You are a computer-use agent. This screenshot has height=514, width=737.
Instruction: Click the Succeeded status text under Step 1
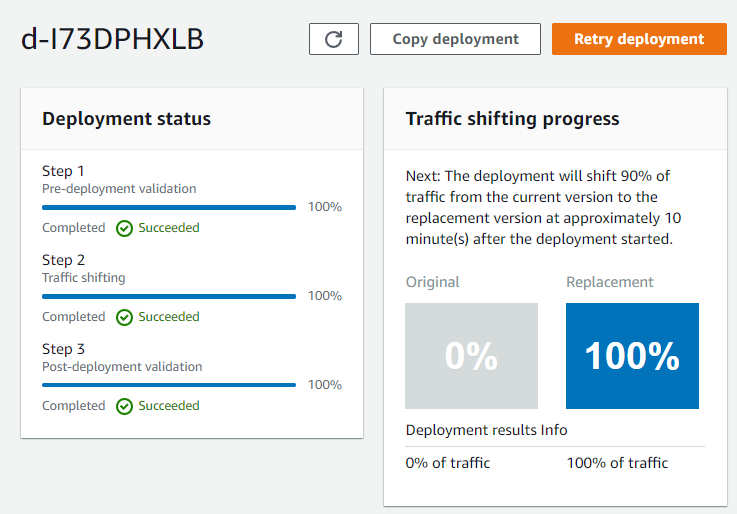pyautogui.click(x=169, y=228)
